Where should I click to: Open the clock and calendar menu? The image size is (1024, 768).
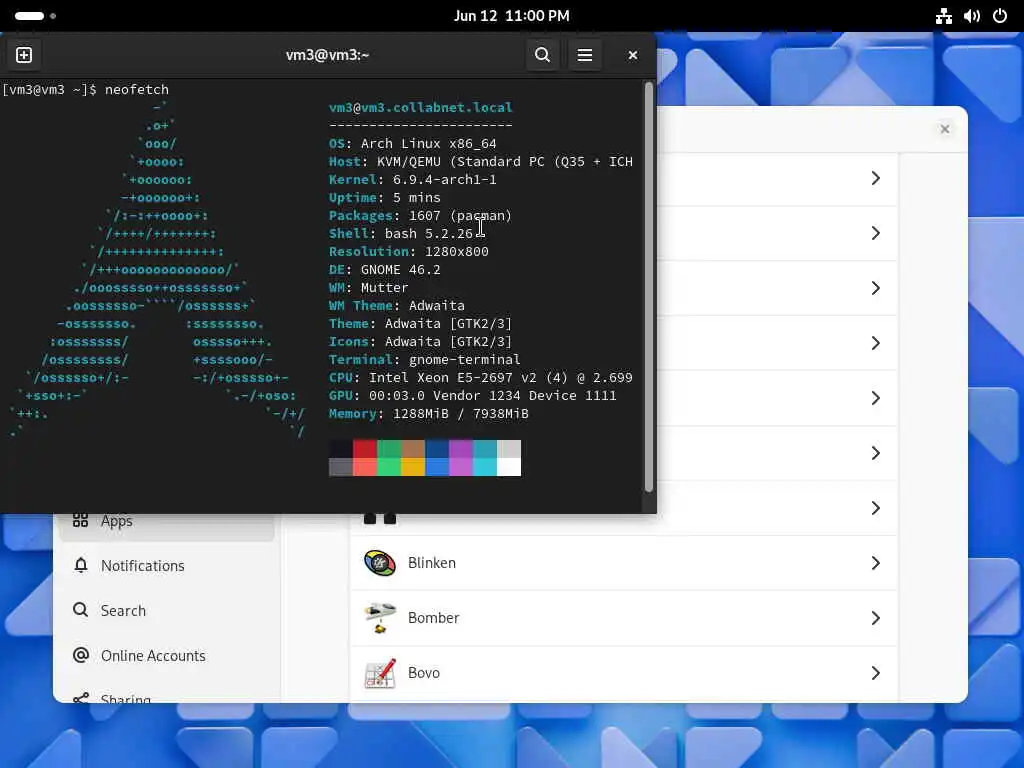pos(511,16)
